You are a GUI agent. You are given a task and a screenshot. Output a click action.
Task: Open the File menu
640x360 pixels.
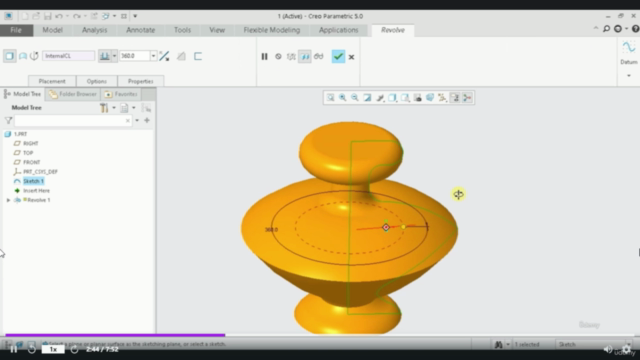(x=16, y=30)
